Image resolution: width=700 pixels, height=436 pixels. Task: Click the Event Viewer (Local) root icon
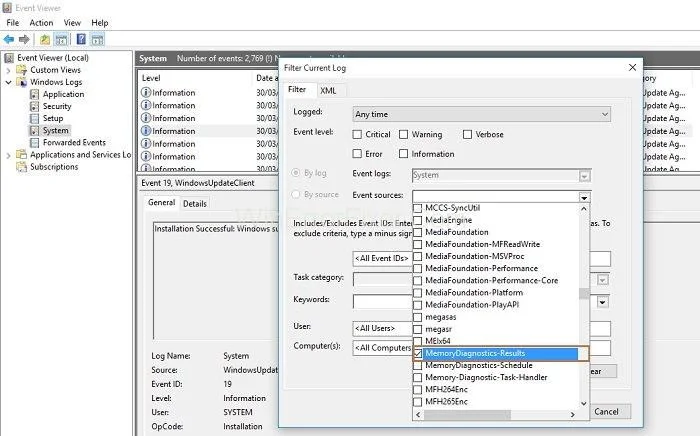pyautogui.click(x=8, y=58)
